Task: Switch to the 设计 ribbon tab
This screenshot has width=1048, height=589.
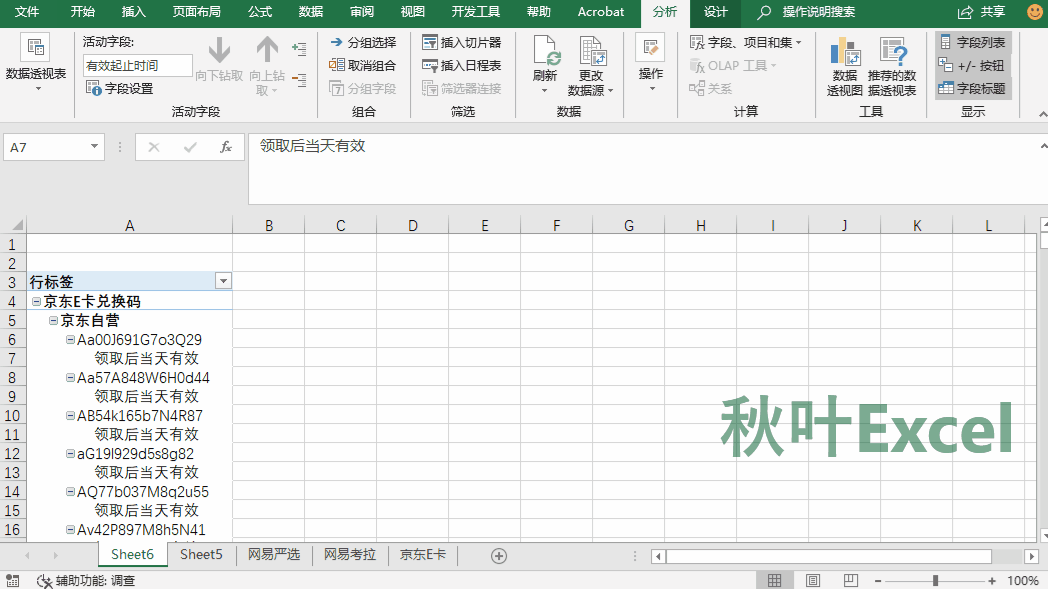Action: coord(716,12)
